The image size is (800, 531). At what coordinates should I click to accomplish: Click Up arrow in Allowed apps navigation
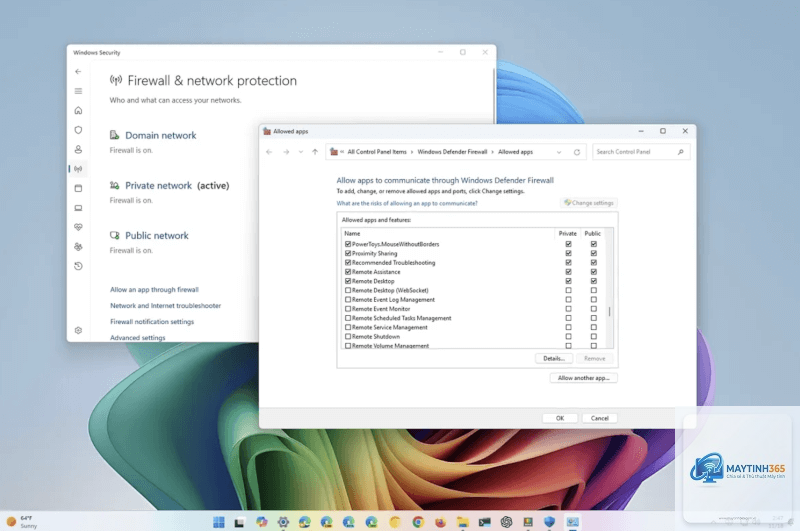coord(315,152)
